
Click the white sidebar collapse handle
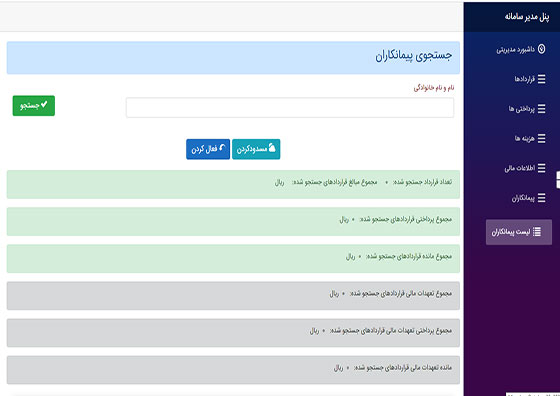pos(558,180)
